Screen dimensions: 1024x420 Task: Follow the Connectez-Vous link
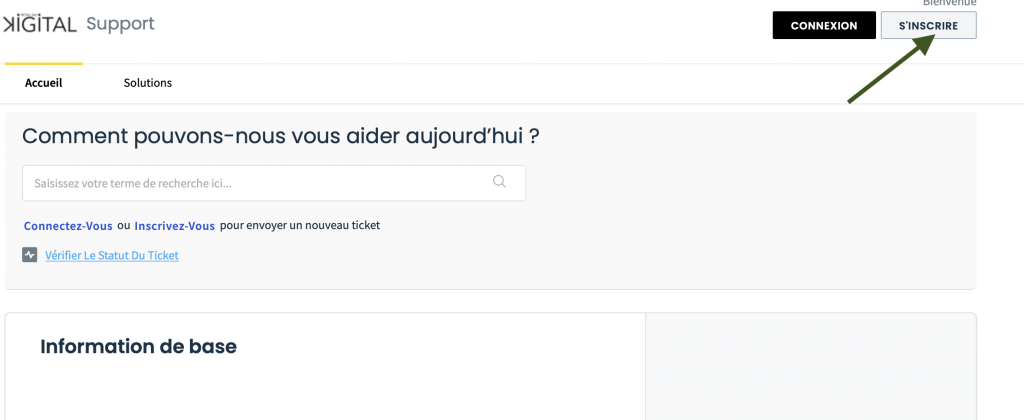point(68,226)
